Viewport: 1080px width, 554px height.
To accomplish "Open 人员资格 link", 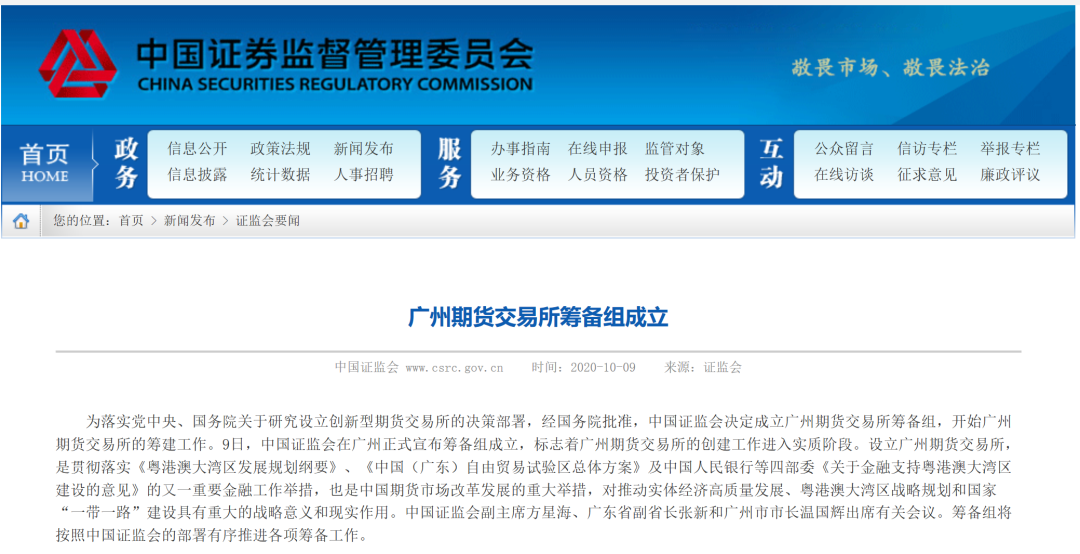I will point(598,175).
